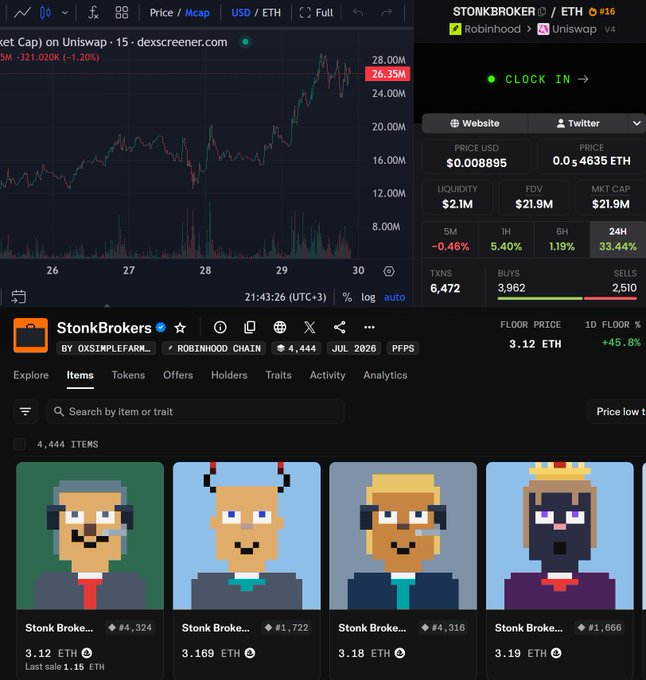Select the 24H timeframe stats
646x680 pixels.
pyautogui.click(x=618, y=239)
